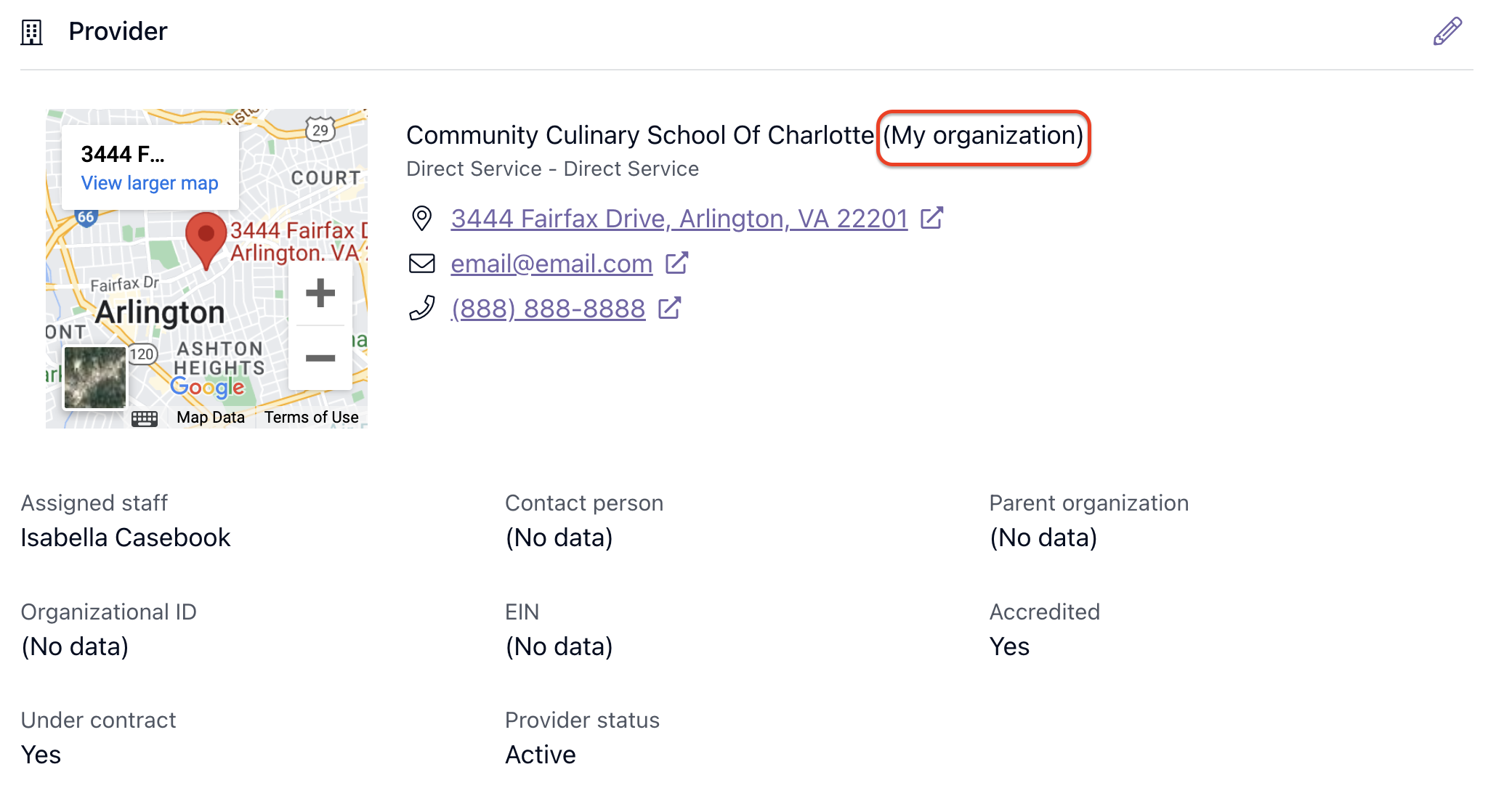Click the envelope icon beside email

(421, 263)
